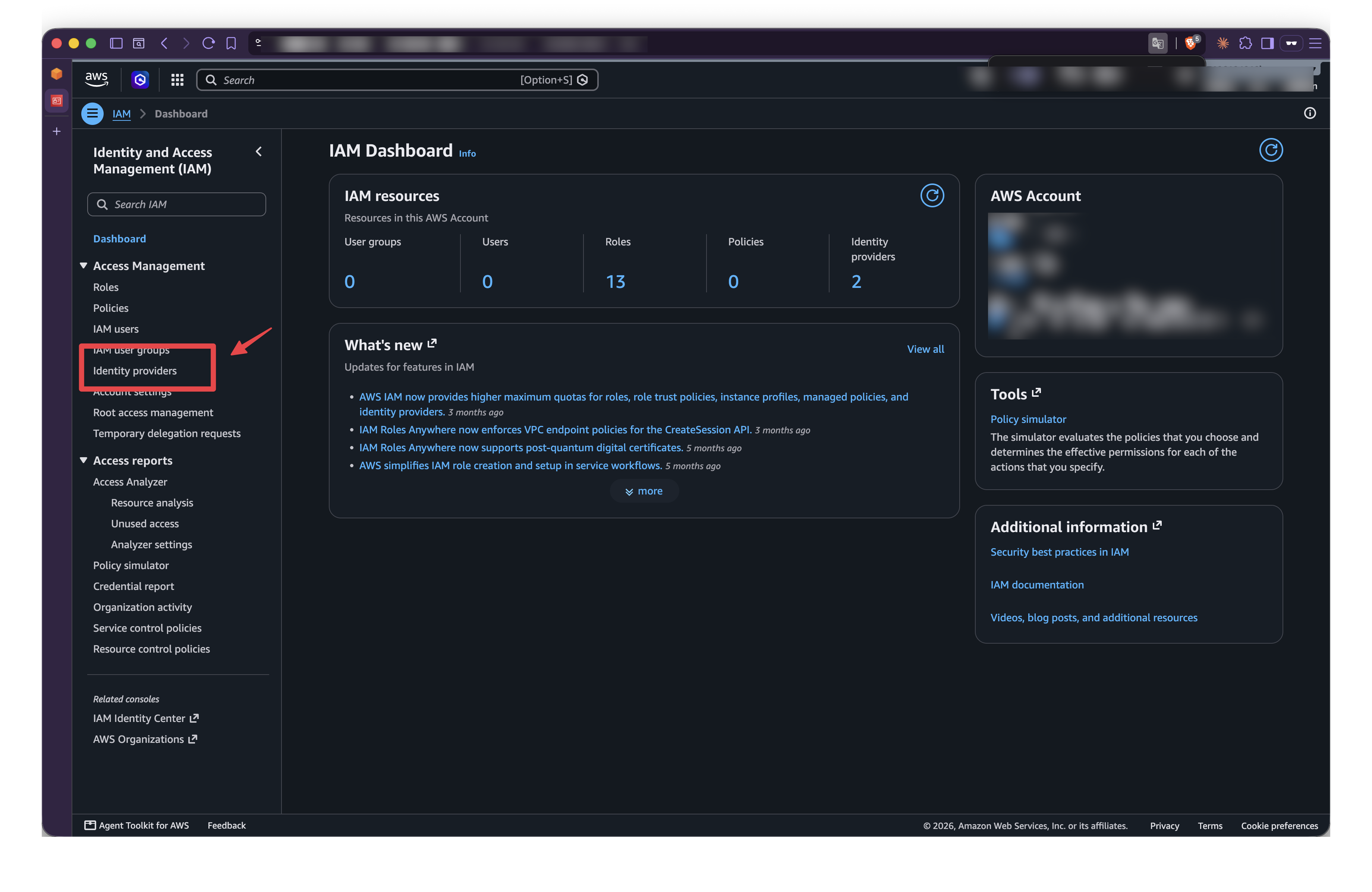Image resolution: width=1372 pixels, height=892 pixels.
Task: Click the purple hexagon shortcut icon beside AWS logo
Action: [140, 79]
